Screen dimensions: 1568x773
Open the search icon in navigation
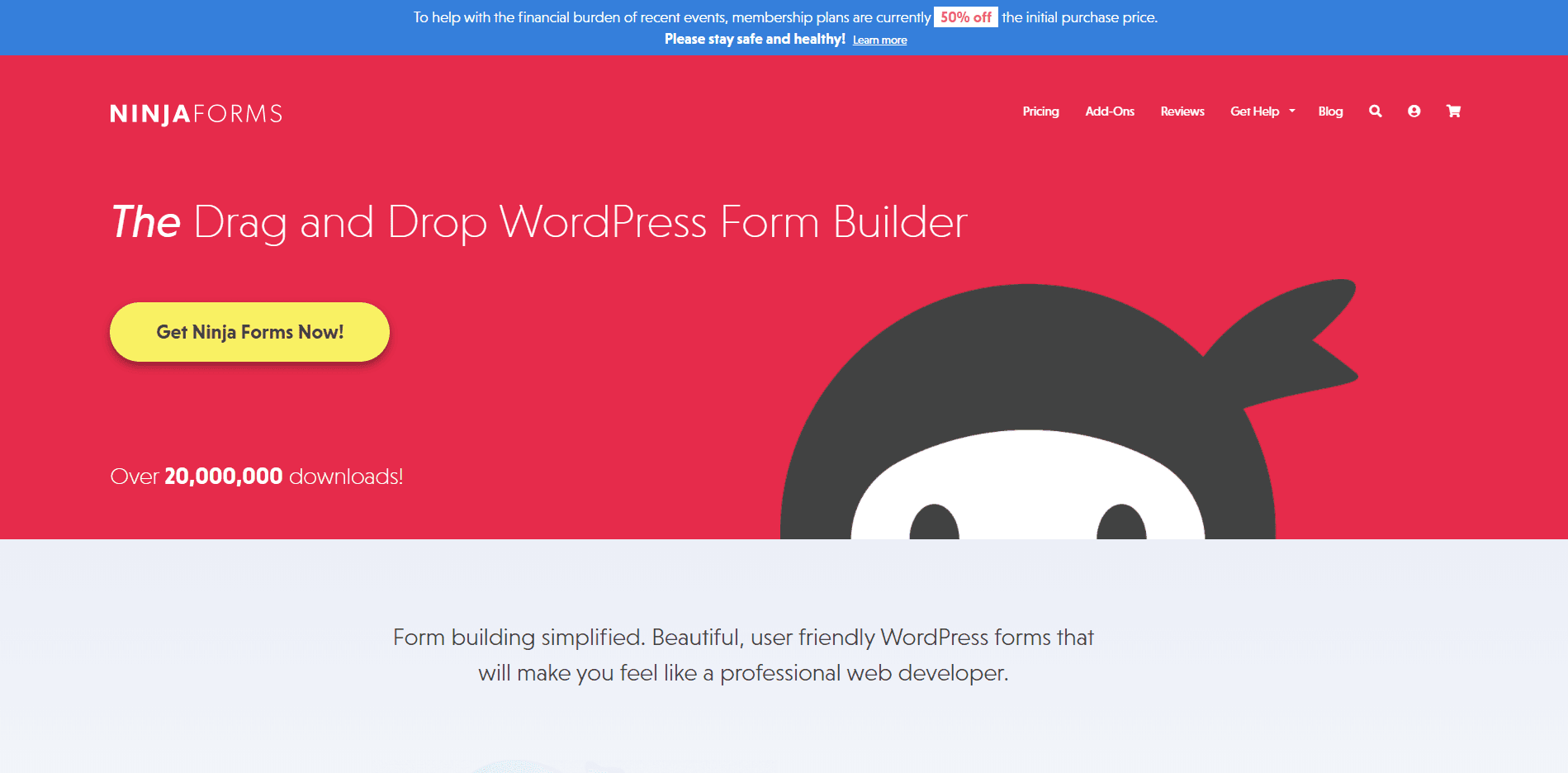(1375, 111)
